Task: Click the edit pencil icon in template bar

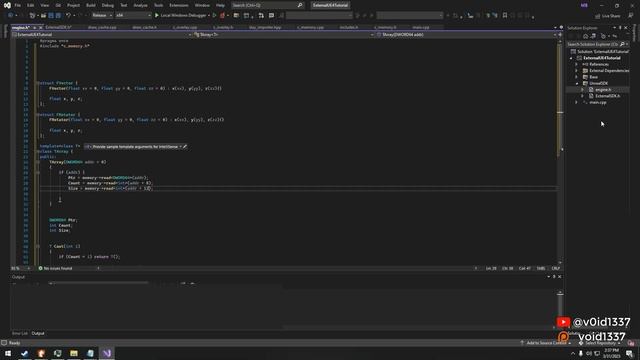Action: [185, 147]
